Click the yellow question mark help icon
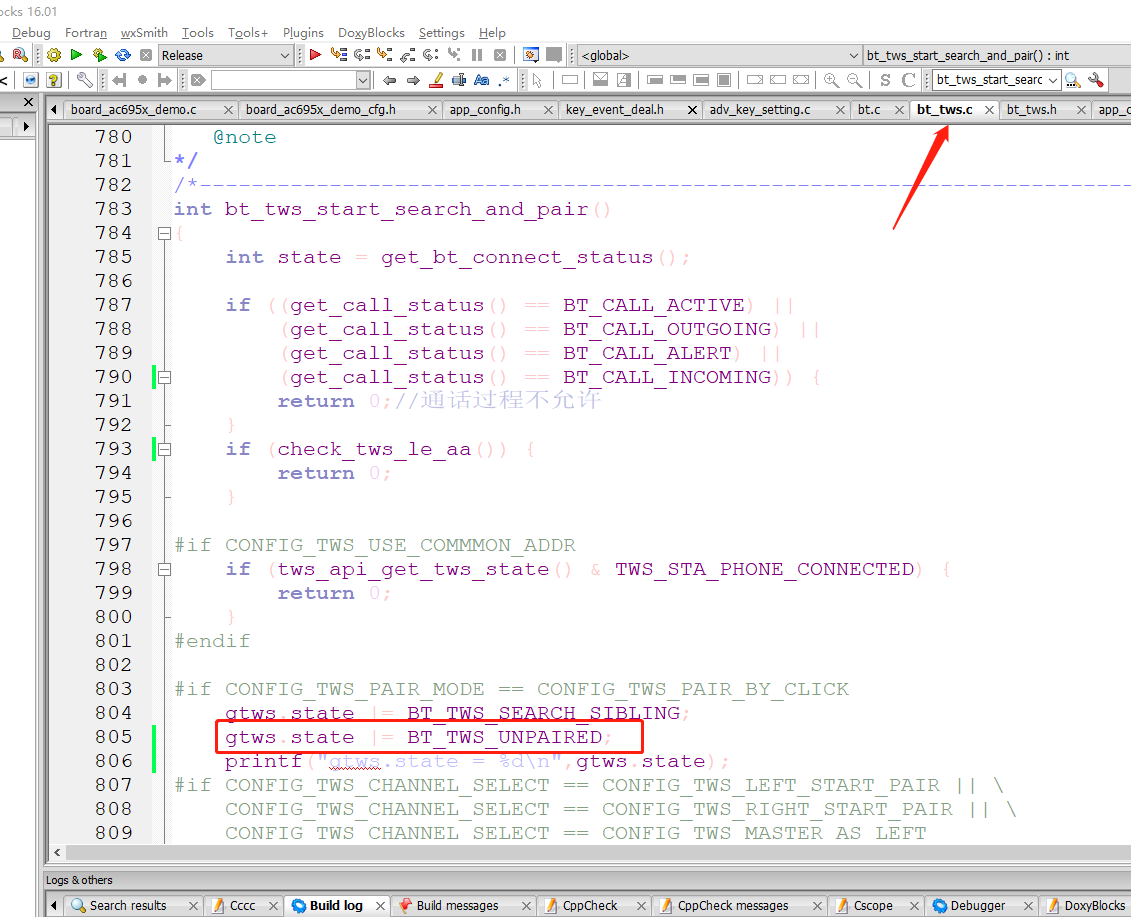Image resolution: width=1131 pixels, height=917 pixels. (53, 80)
